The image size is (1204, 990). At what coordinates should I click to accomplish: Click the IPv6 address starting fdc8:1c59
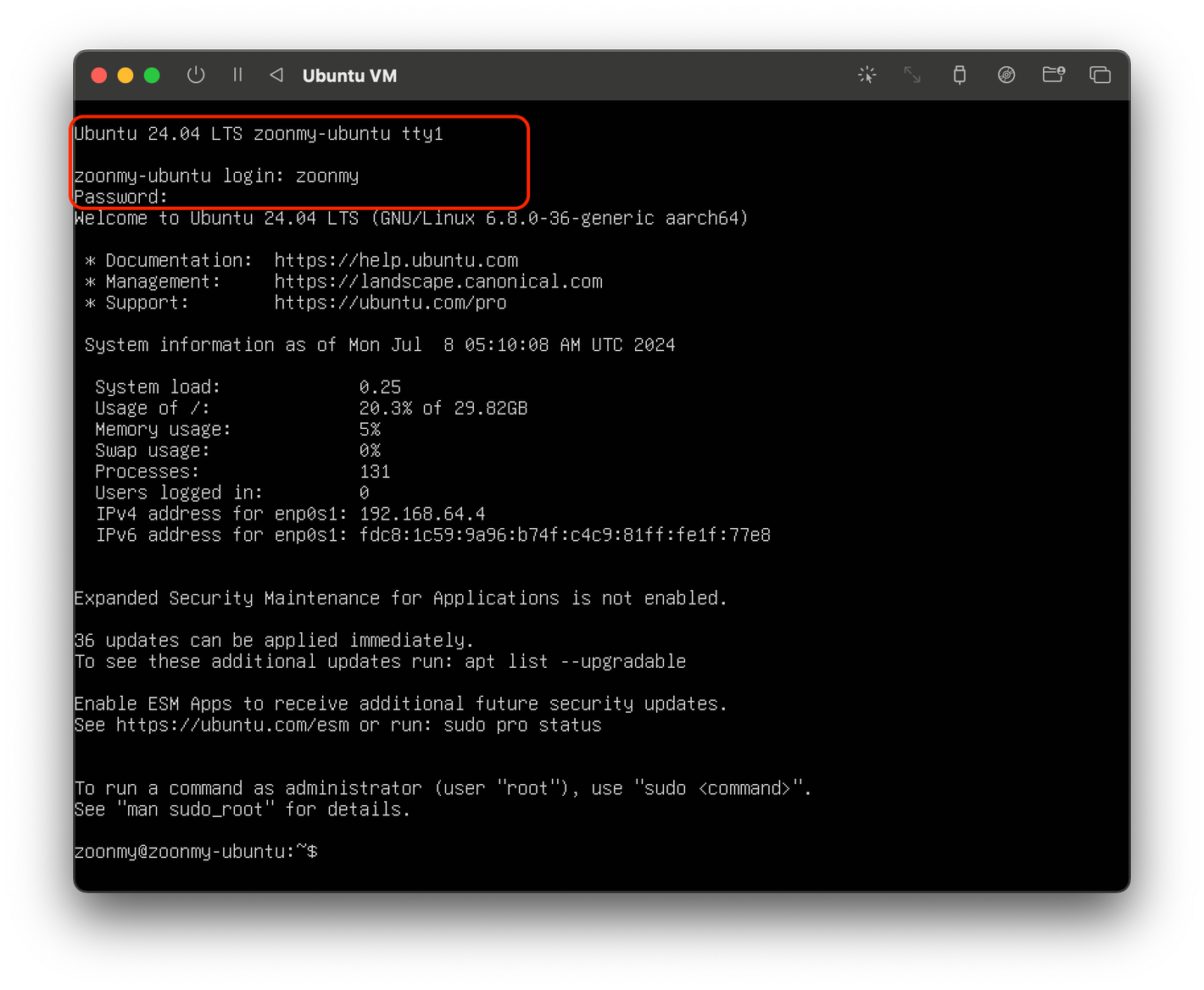tap(565, 535)
